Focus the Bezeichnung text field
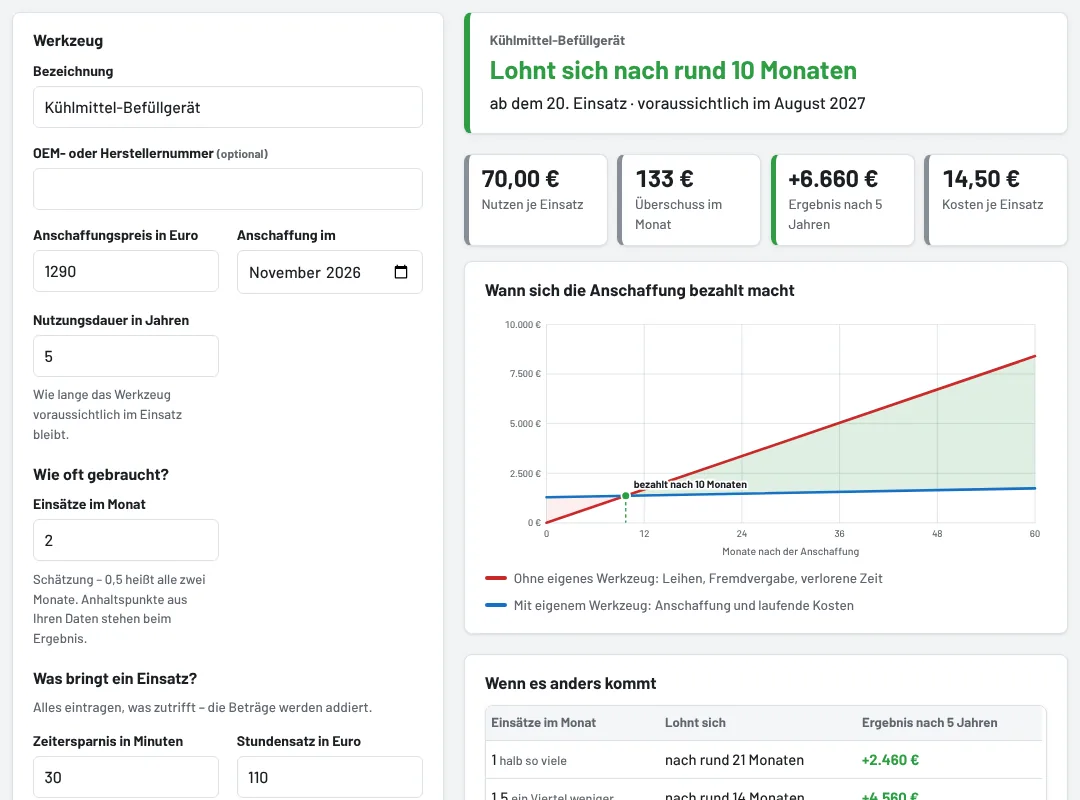Screen dimensions: 1080x800 click(x=228, y=107)
